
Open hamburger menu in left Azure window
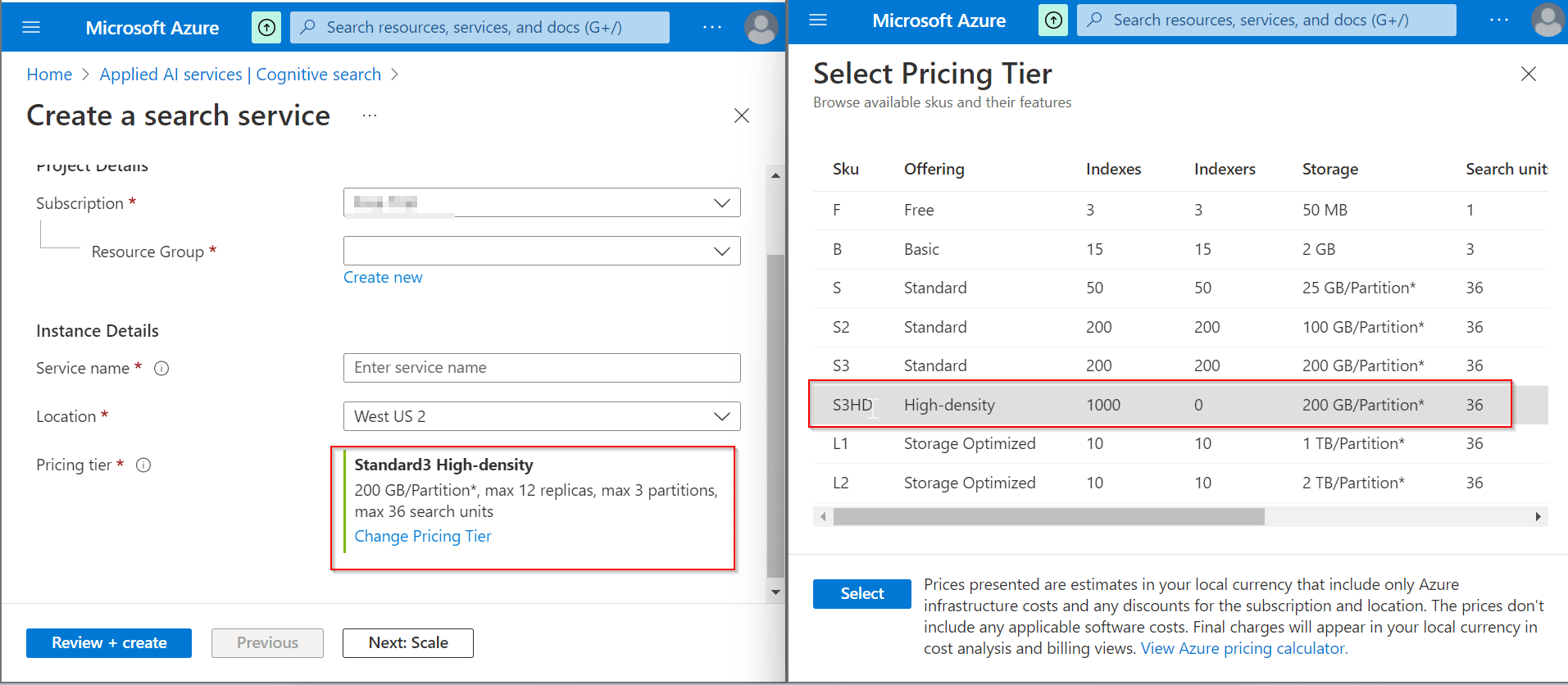(31, 27)
